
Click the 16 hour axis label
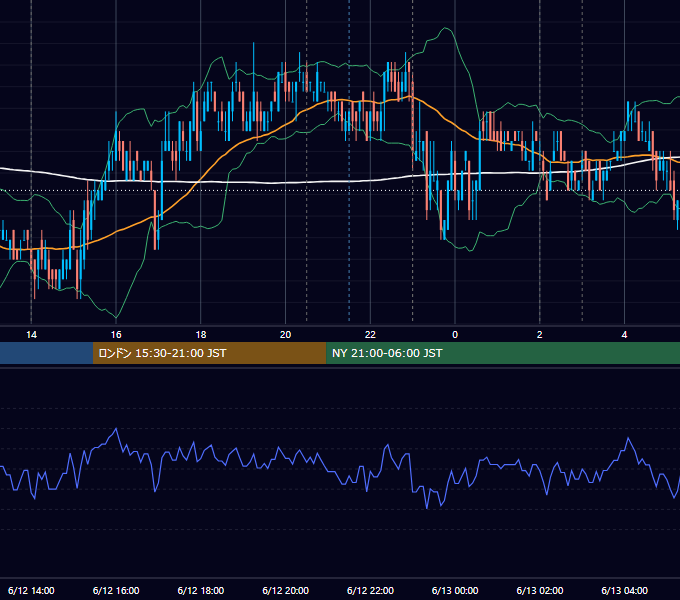(x=116, y=335)
